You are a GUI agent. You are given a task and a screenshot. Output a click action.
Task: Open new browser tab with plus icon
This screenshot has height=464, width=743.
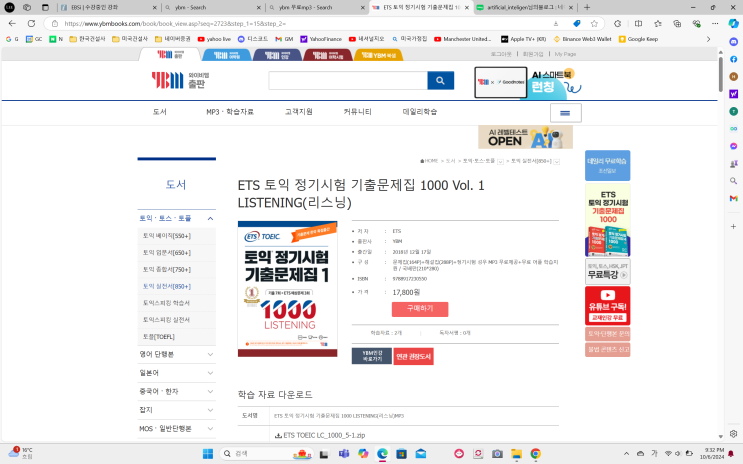pyautogui.click(x=587, y=7)
